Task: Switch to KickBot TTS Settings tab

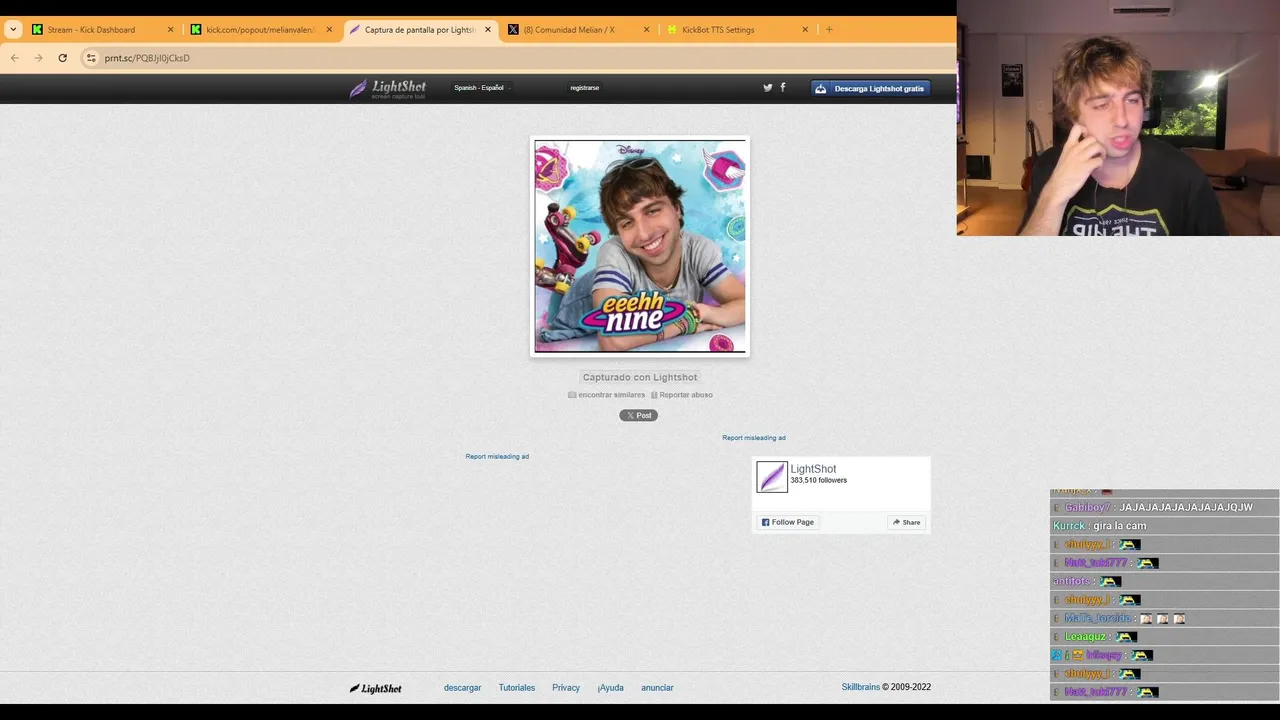Action: [x=736, y=30]
